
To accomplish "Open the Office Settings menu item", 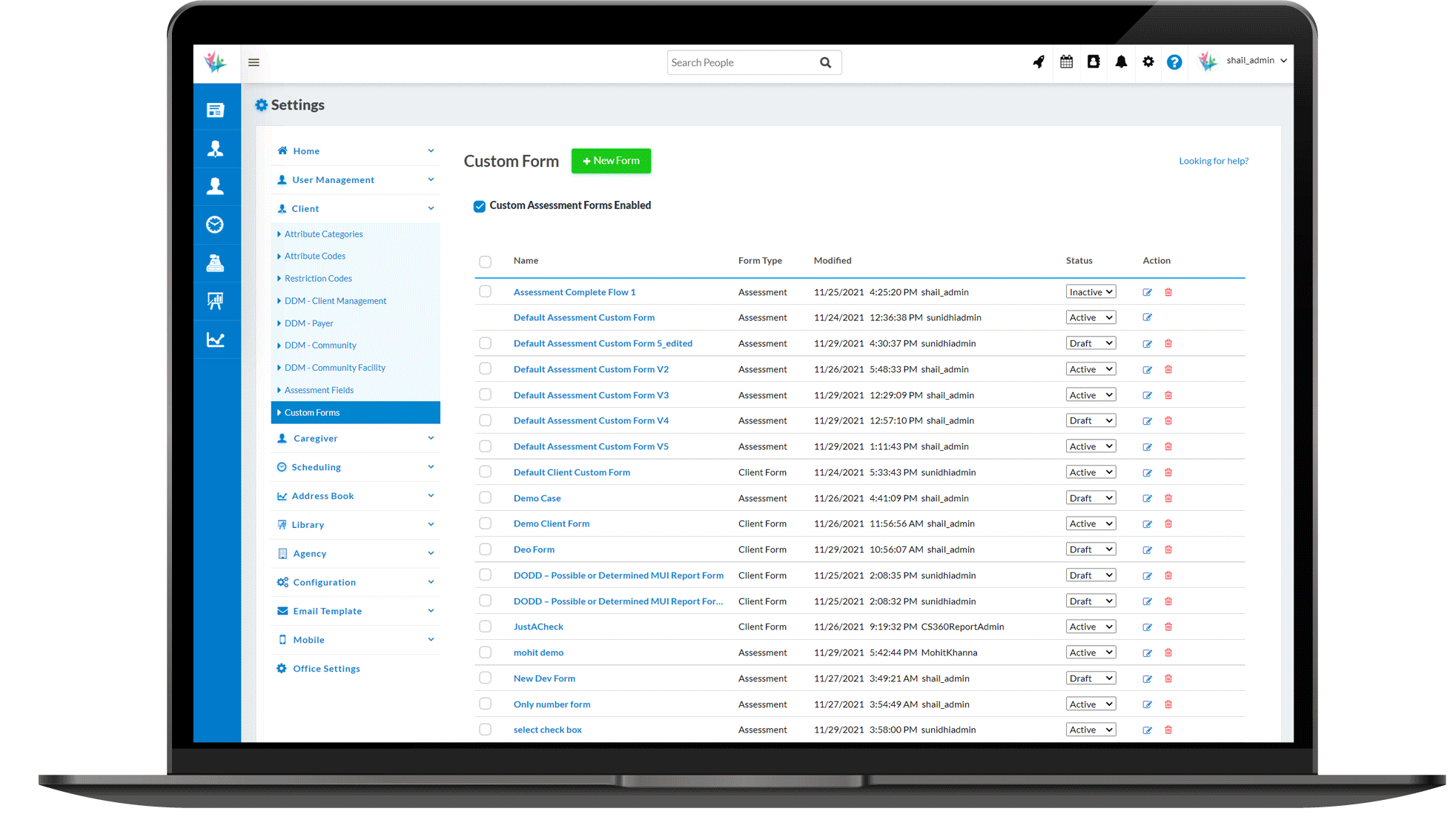I will point(326,669).
